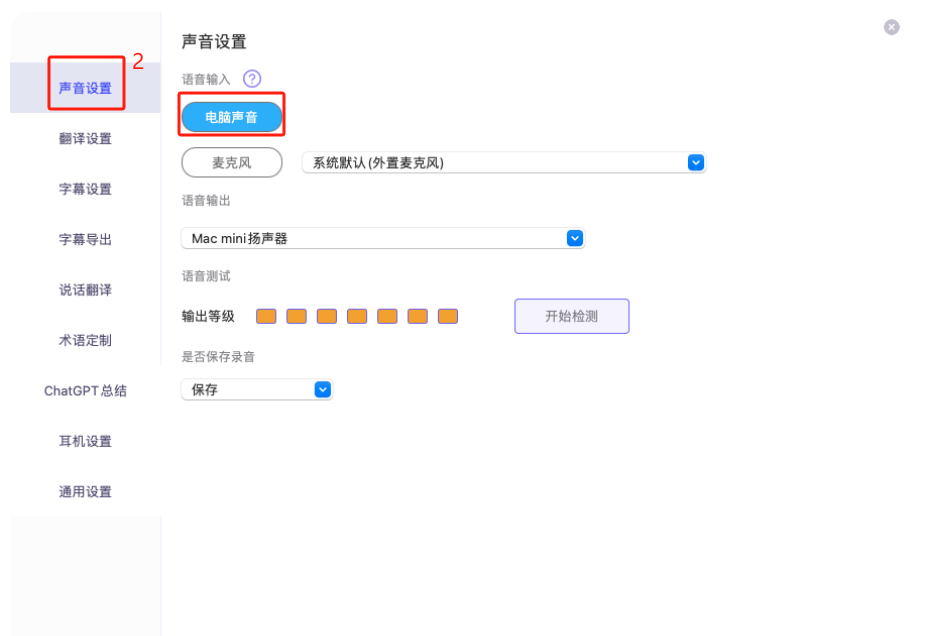
Task: Click the voice input help question-mark icon
Action: pyautogui.click(x=252, y=78)
